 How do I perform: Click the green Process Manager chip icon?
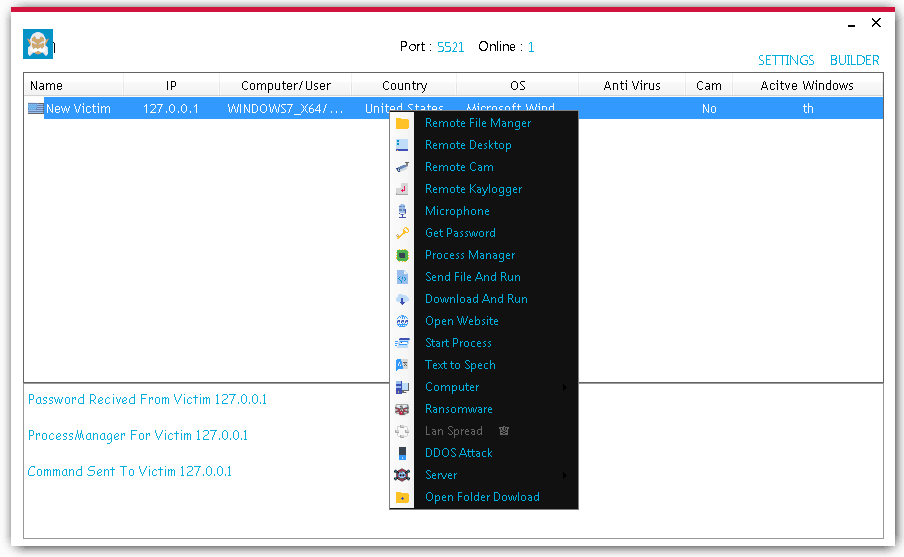(x=402, y=255)
